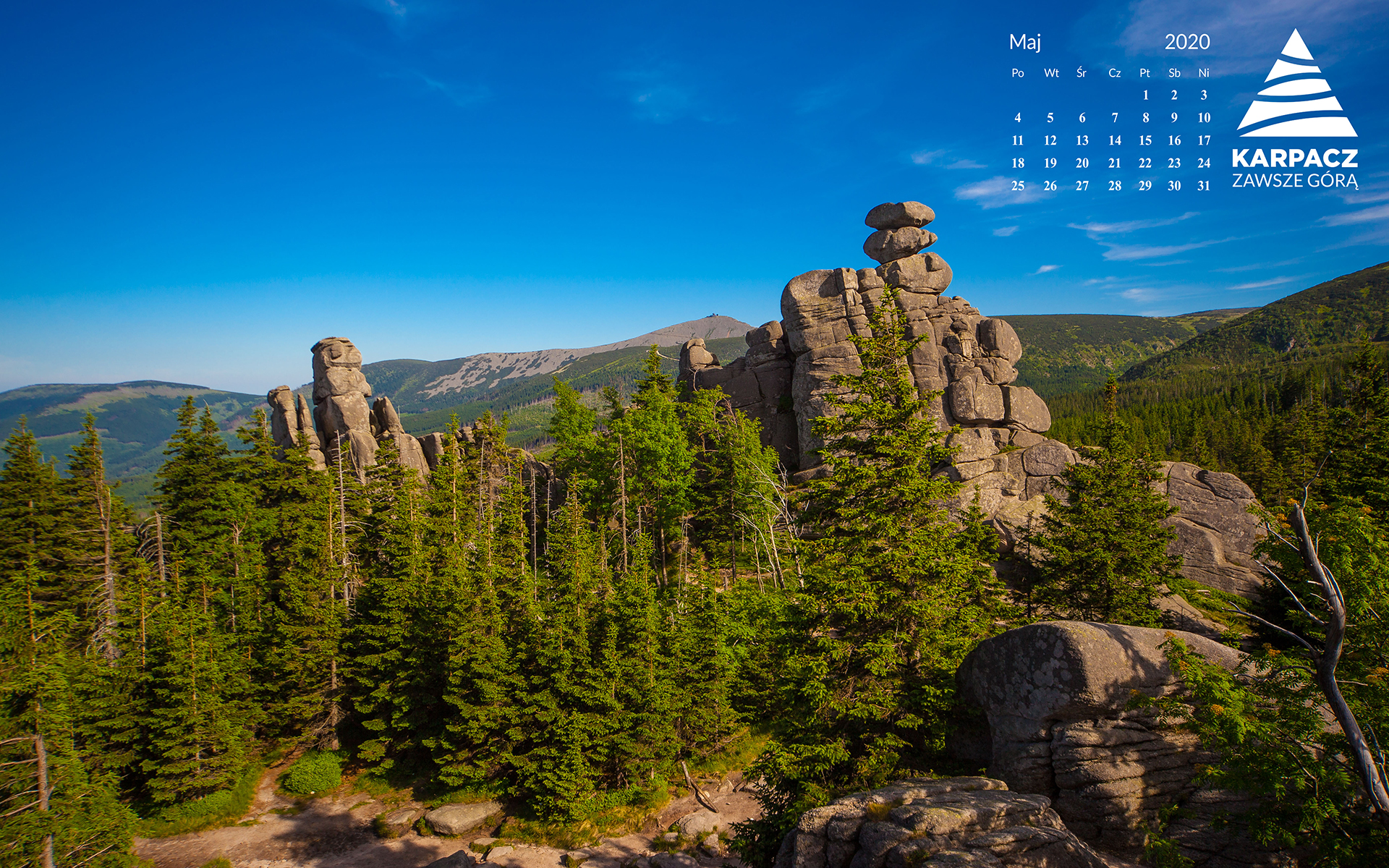The image size is (1389, 868).
Task: Select date 22 in the calendar
Action: 1144,163
